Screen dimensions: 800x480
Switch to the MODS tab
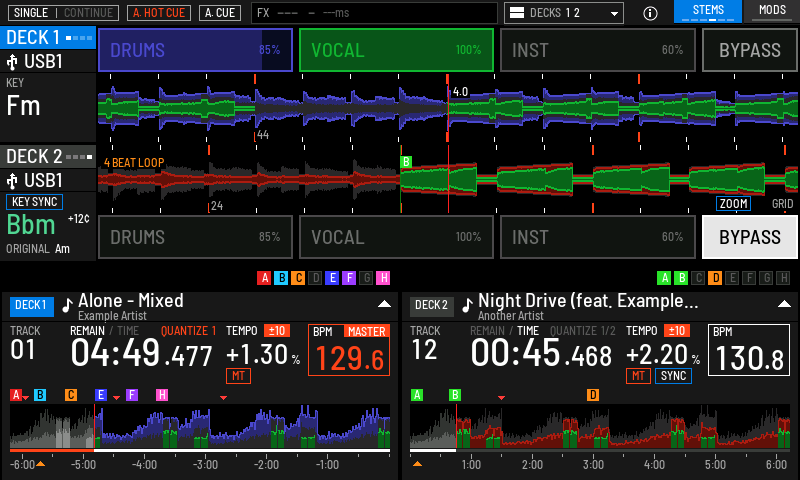(772, 11)
